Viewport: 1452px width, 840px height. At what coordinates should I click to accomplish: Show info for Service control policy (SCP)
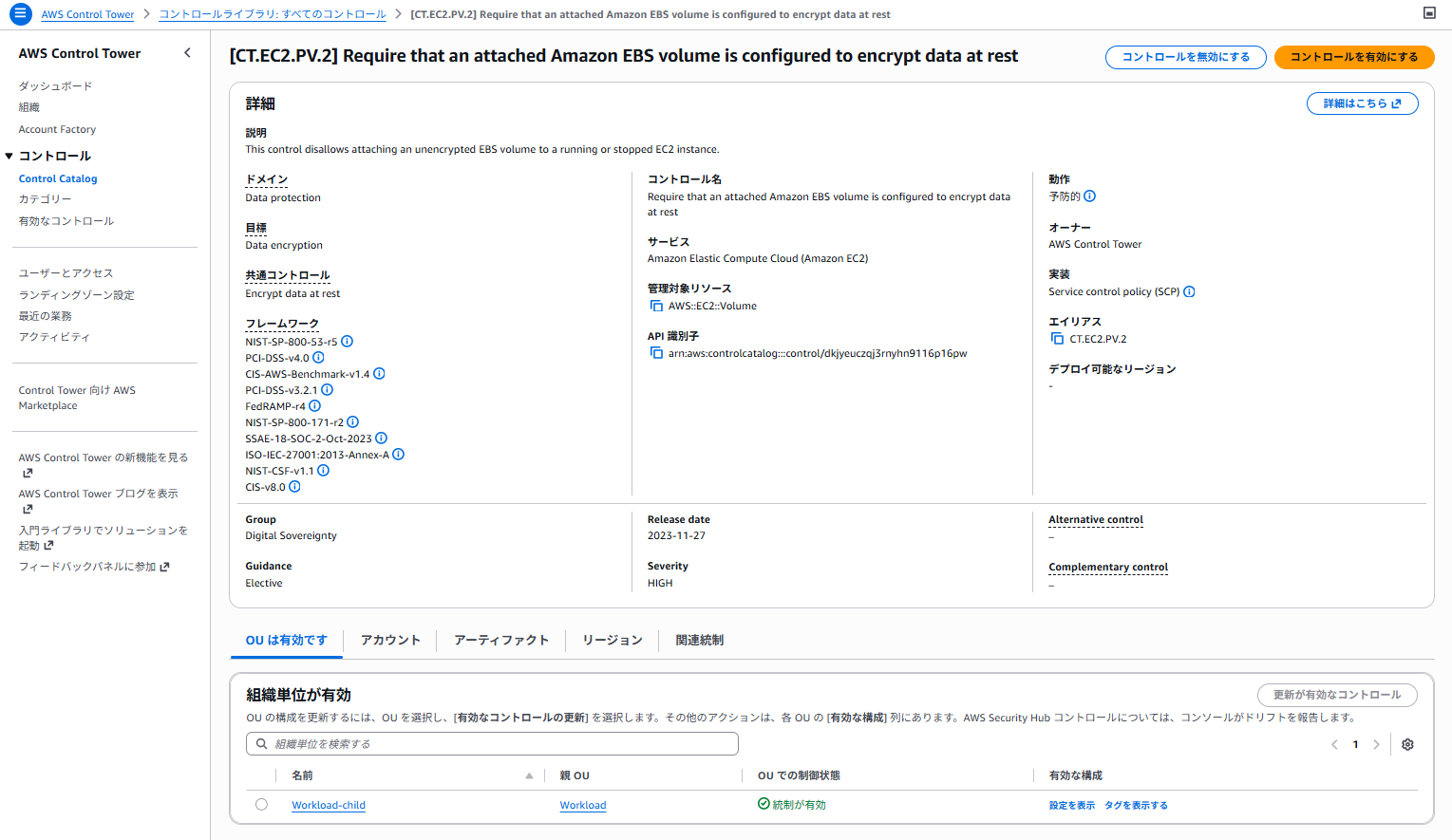1189,292
